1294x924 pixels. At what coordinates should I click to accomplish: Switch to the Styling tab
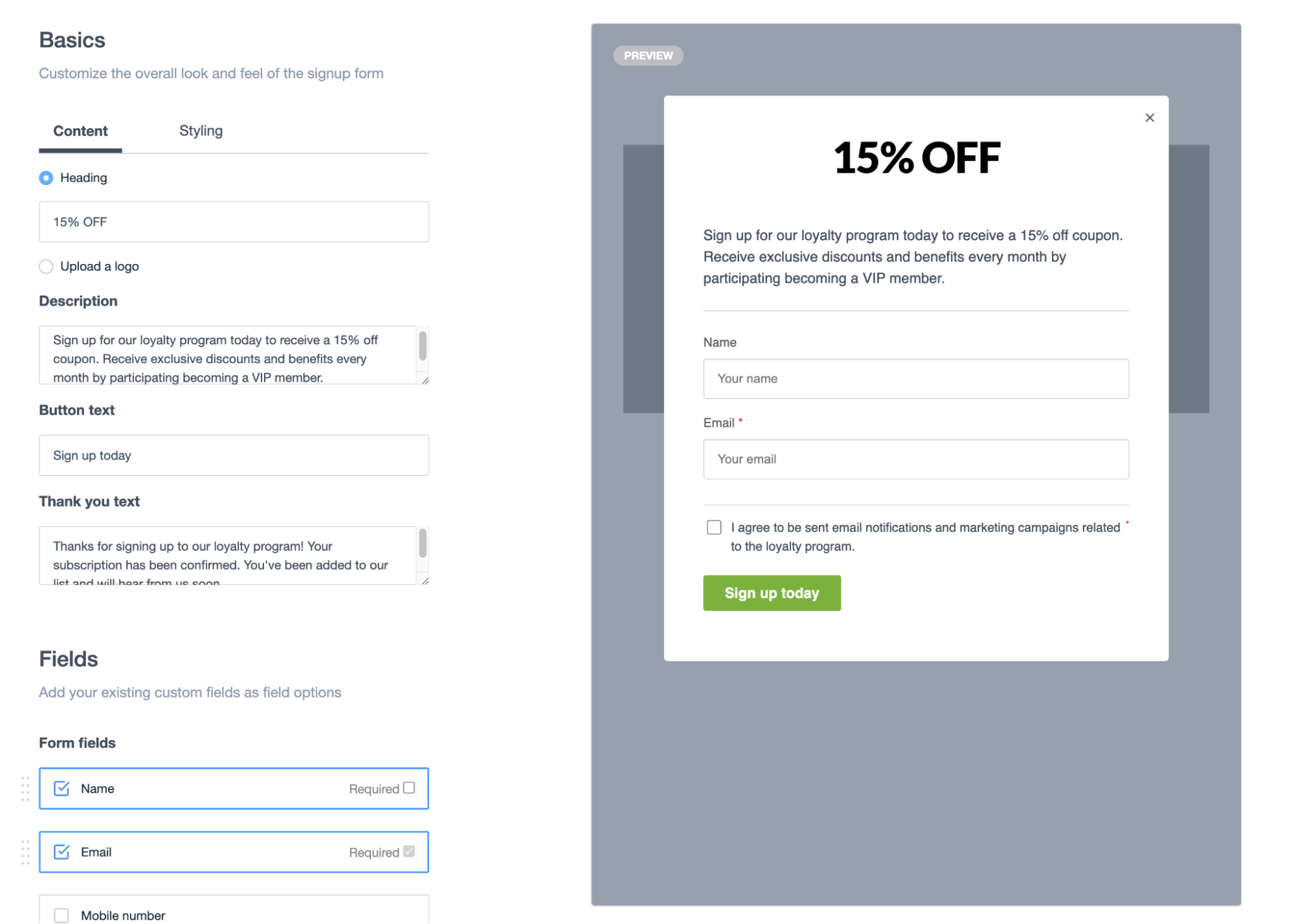coord(201,131)
